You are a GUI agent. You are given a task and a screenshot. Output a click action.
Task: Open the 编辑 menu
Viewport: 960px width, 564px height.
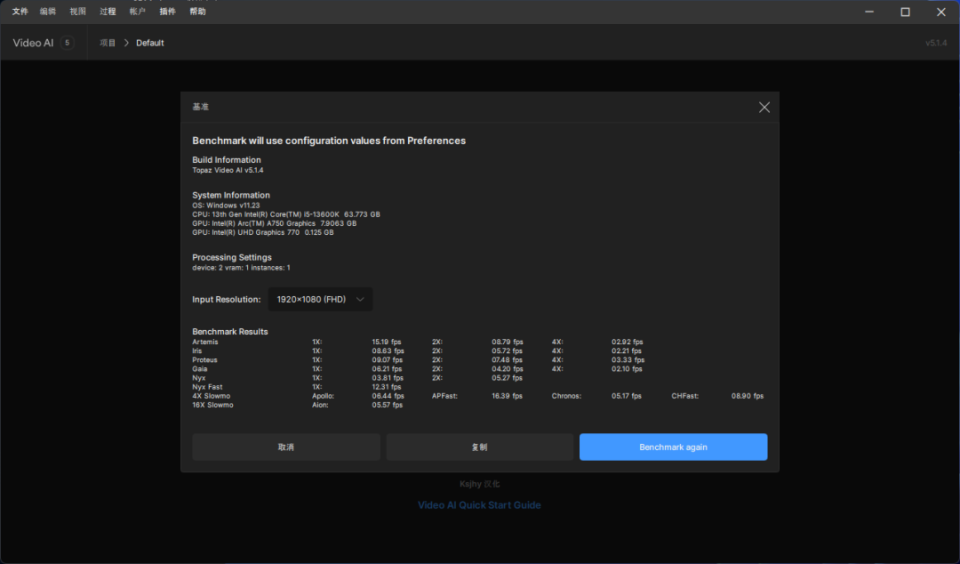click(x=48, y=12)
